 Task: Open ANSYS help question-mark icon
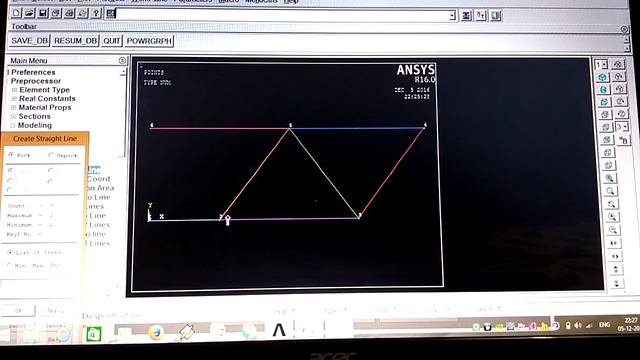tap(96, 13)
